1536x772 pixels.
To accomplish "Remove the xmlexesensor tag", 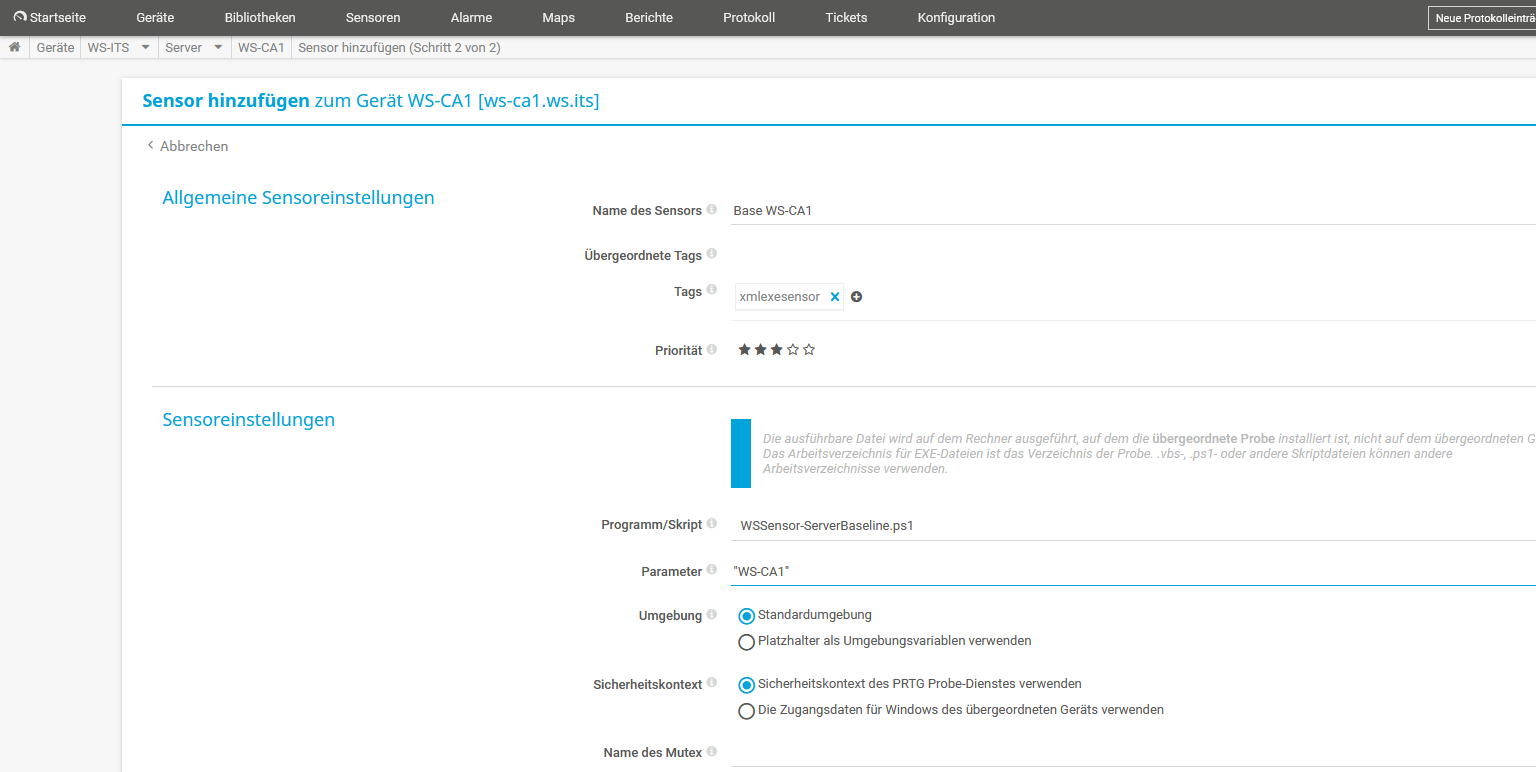I will point(835,297).
